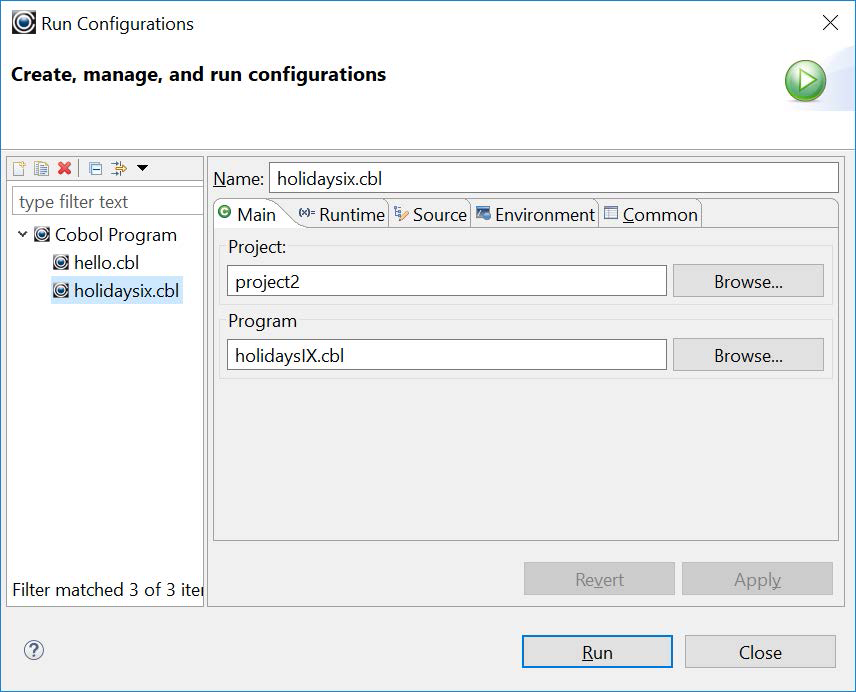Click the Run button
The image size is (856, 692).
[596, 652]
